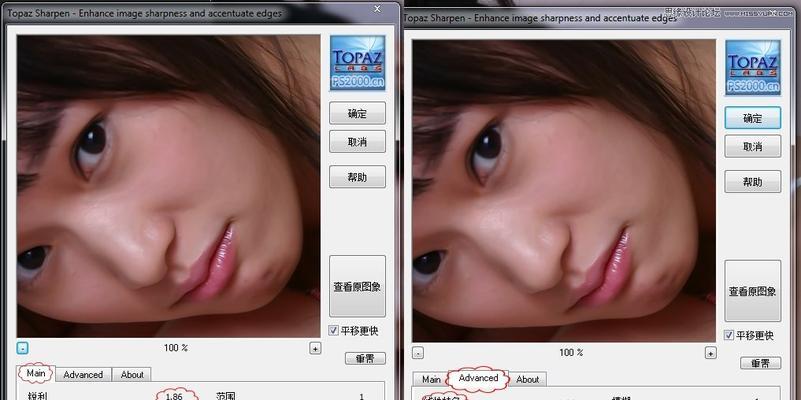Zoom out with the minus button in the right window

point(417,352)
